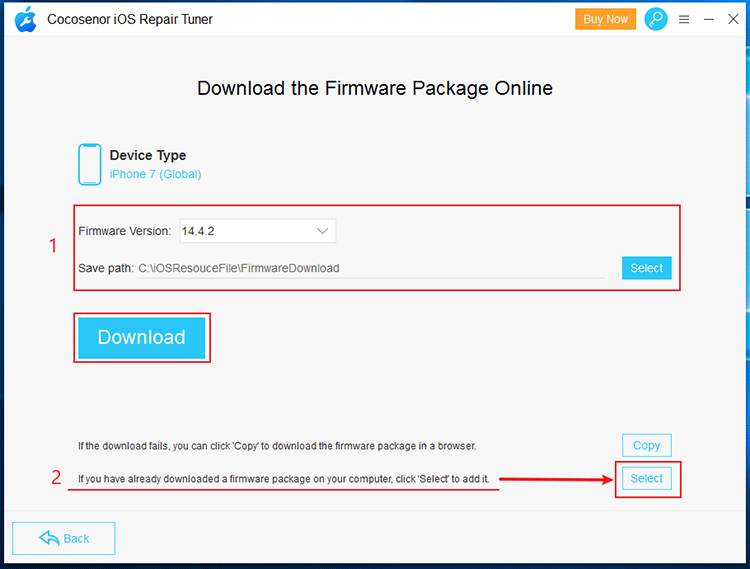
Task: Click the large Download button
Action: click(142, 338)
